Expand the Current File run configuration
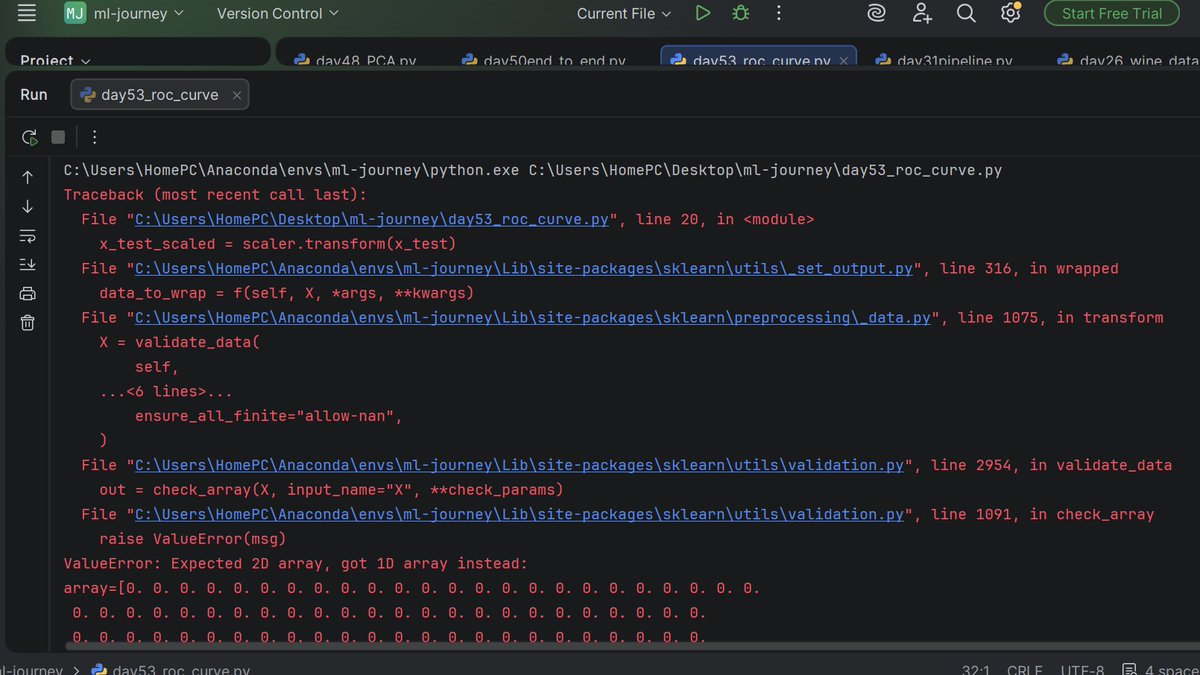The width and height of the screenshot is (1200, 675). [x=624, y=13]
